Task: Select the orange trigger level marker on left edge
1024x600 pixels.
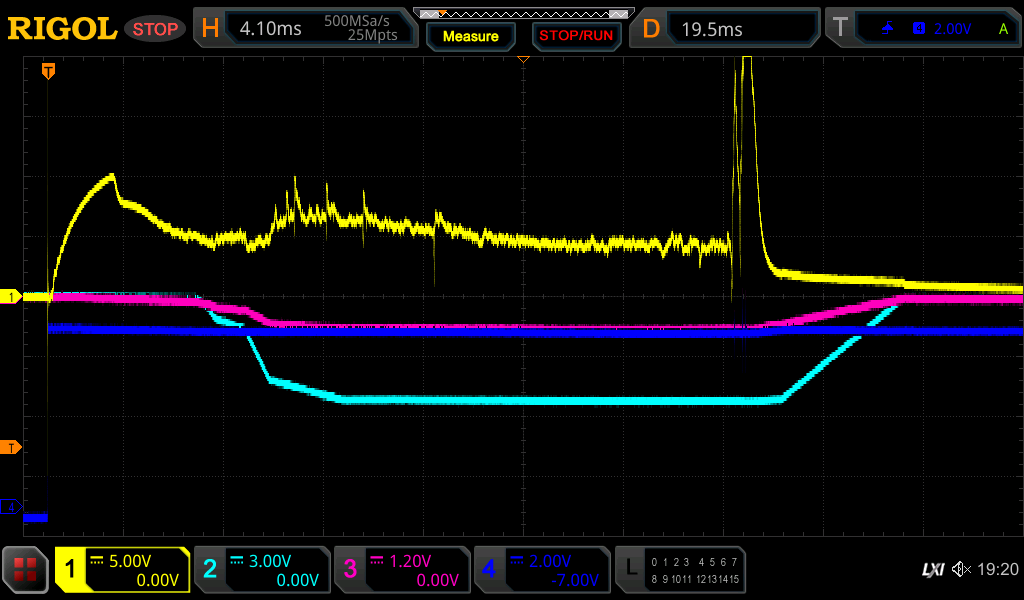Action: [x=11, y=446]
